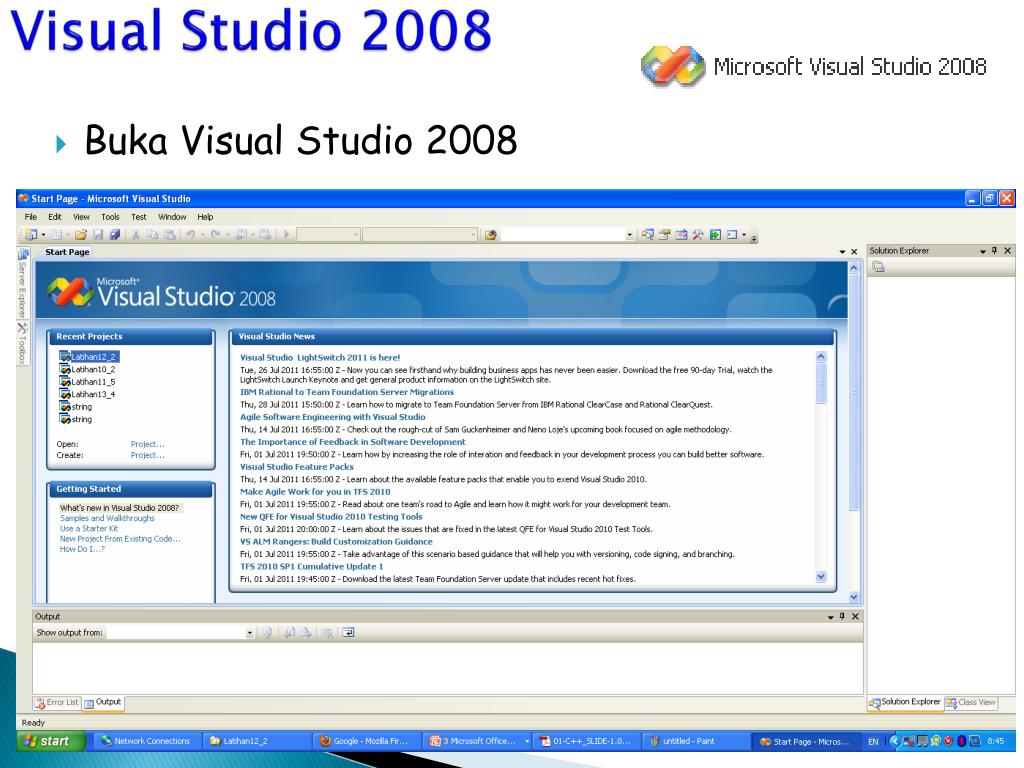The width and height of the screenshot is (1024, 768).
Task: Click New Project From Existing Code link
Action: [120, 539]
